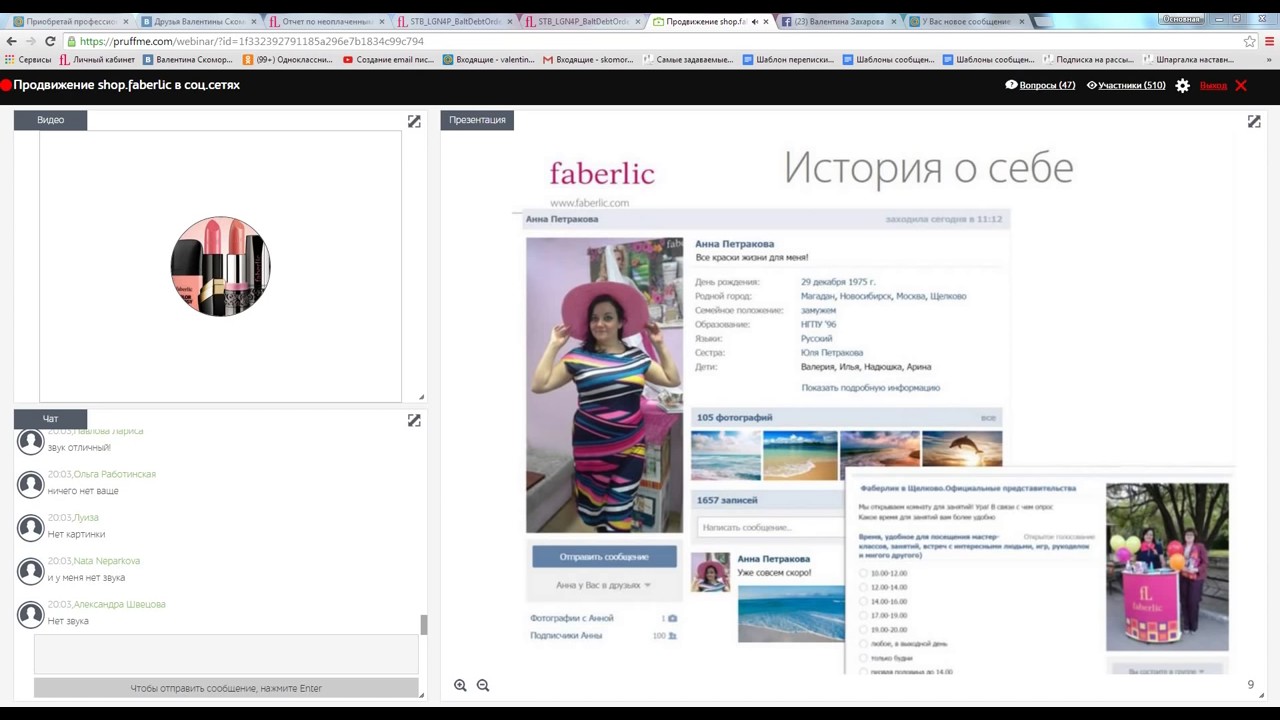The image size is (1280, 720).
Task: Click chat author name Александра Швецова
Action: point(120,604)
